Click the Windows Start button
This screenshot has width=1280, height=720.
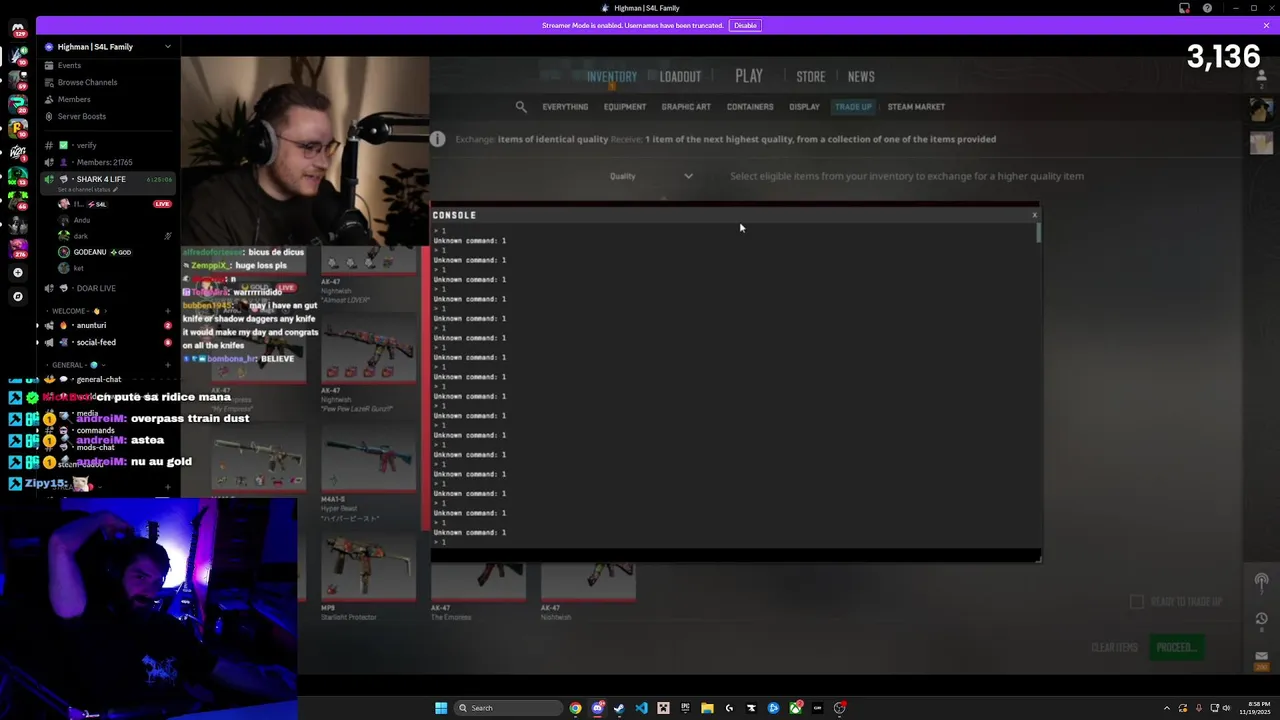click(441, 708)
